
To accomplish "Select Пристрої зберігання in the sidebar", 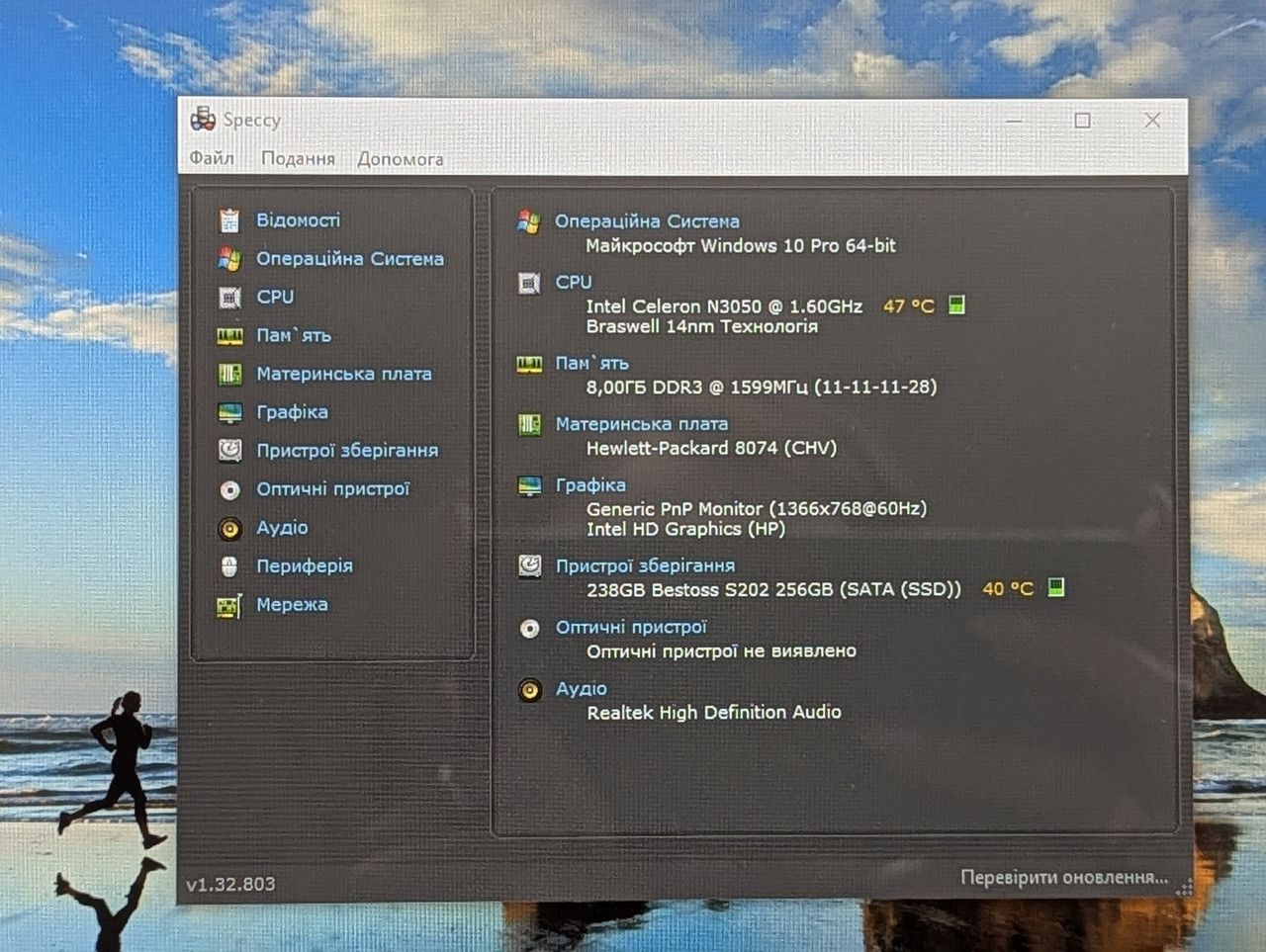I will coord(346,450).
